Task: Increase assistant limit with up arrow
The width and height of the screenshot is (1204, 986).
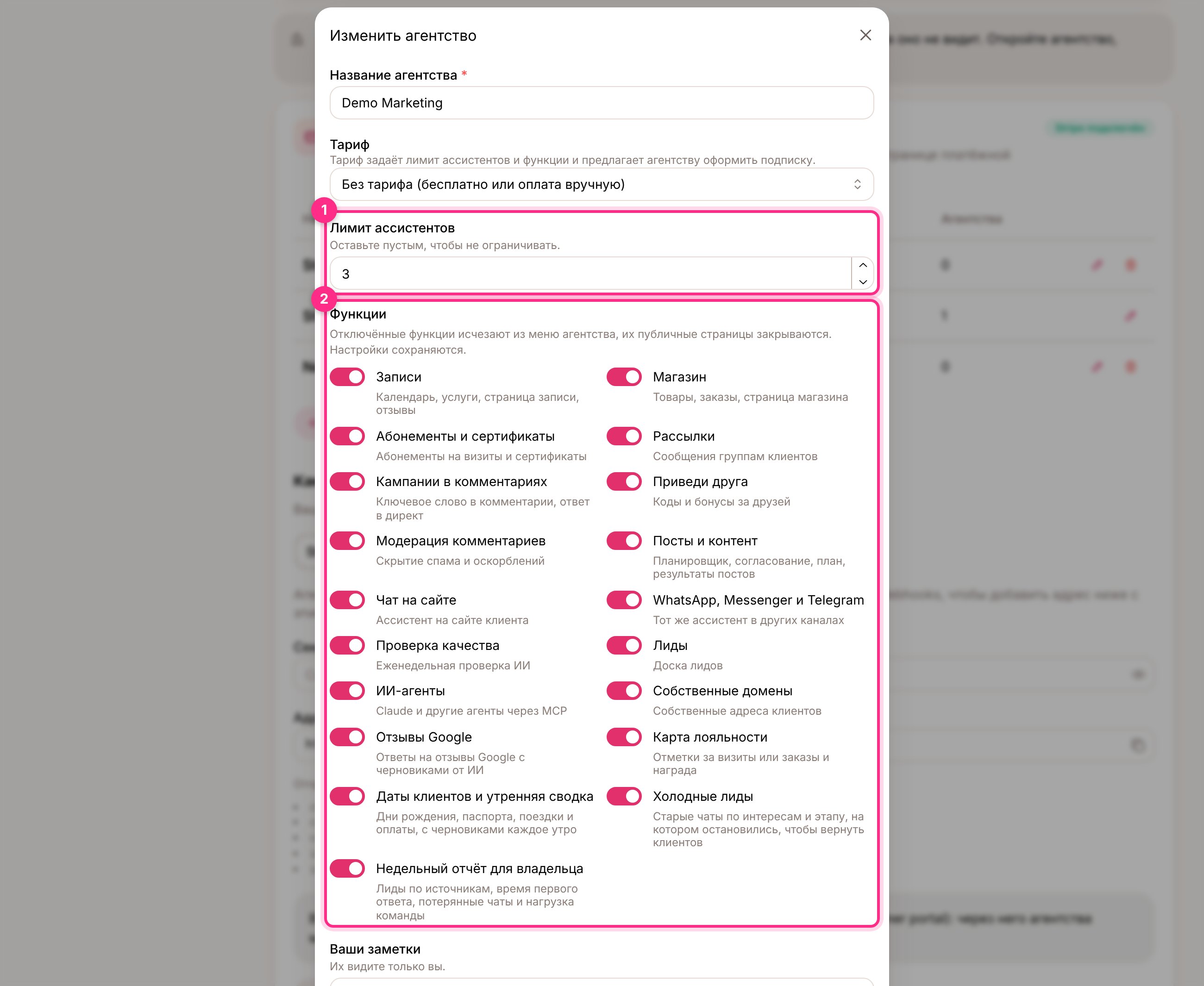Action: pyautogui.click(x=863, y=265)
